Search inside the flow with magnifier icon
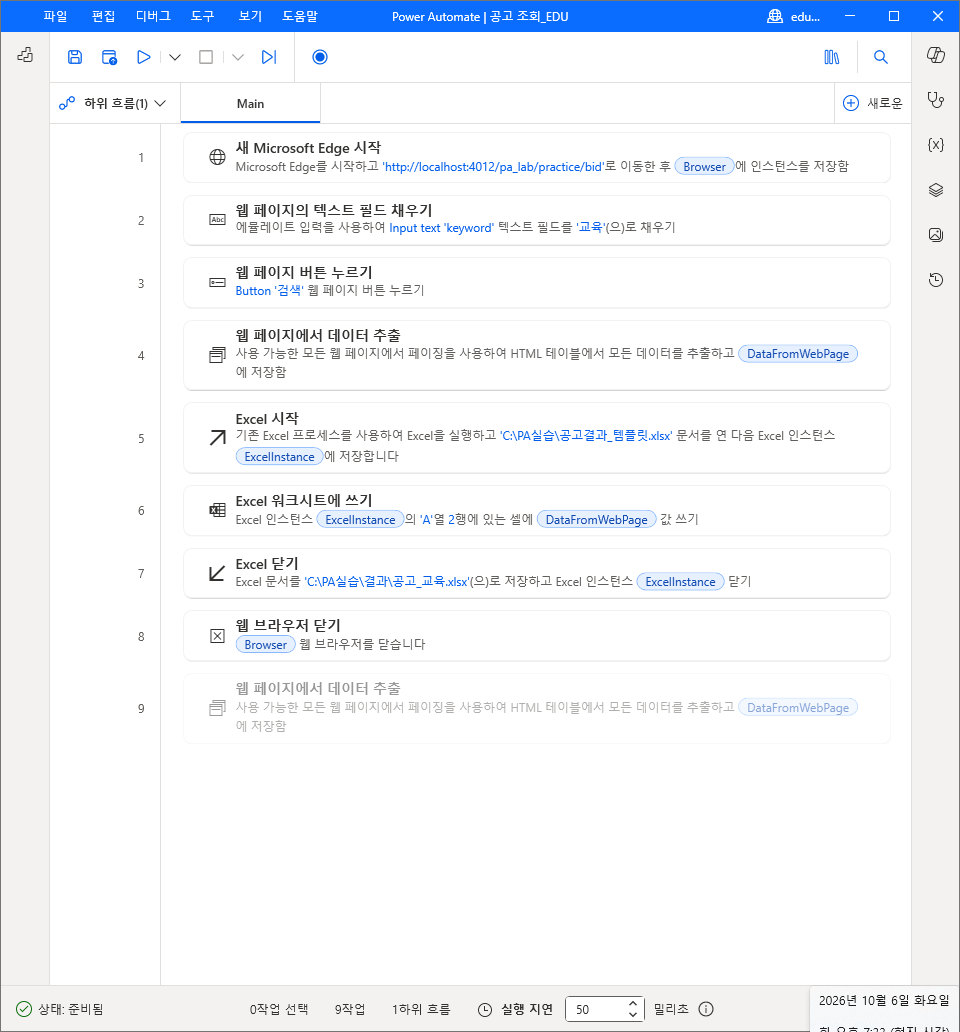Screen dimensions: 960x1032 click(x=880, y=57)
